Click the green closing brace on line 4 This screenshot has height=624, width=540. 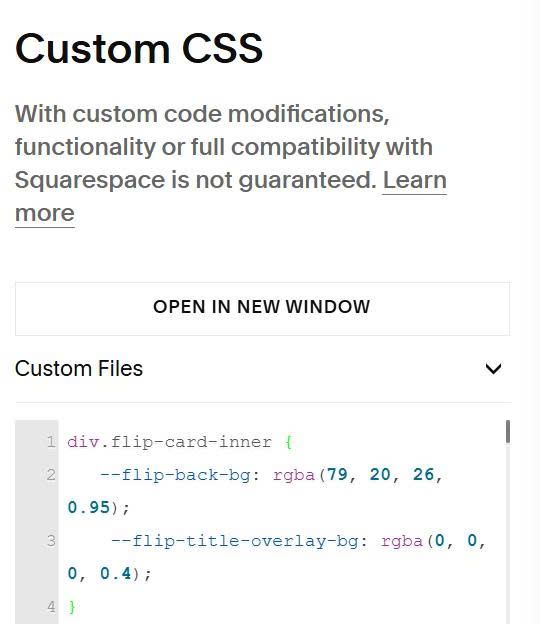point(72,607)
